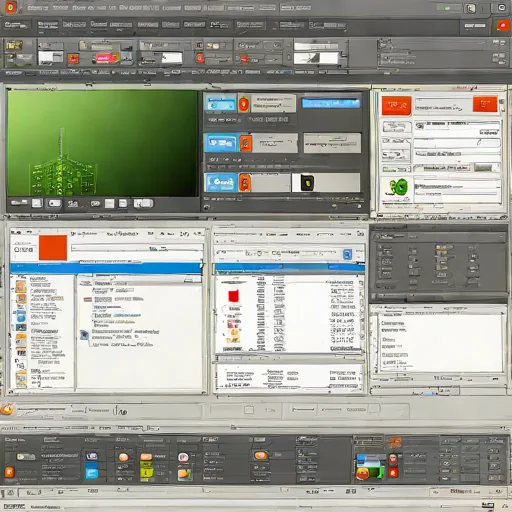Click the lower red round icon beside the landscape thumbnail
Screen dimensions: 512x512
pos(393,473)
